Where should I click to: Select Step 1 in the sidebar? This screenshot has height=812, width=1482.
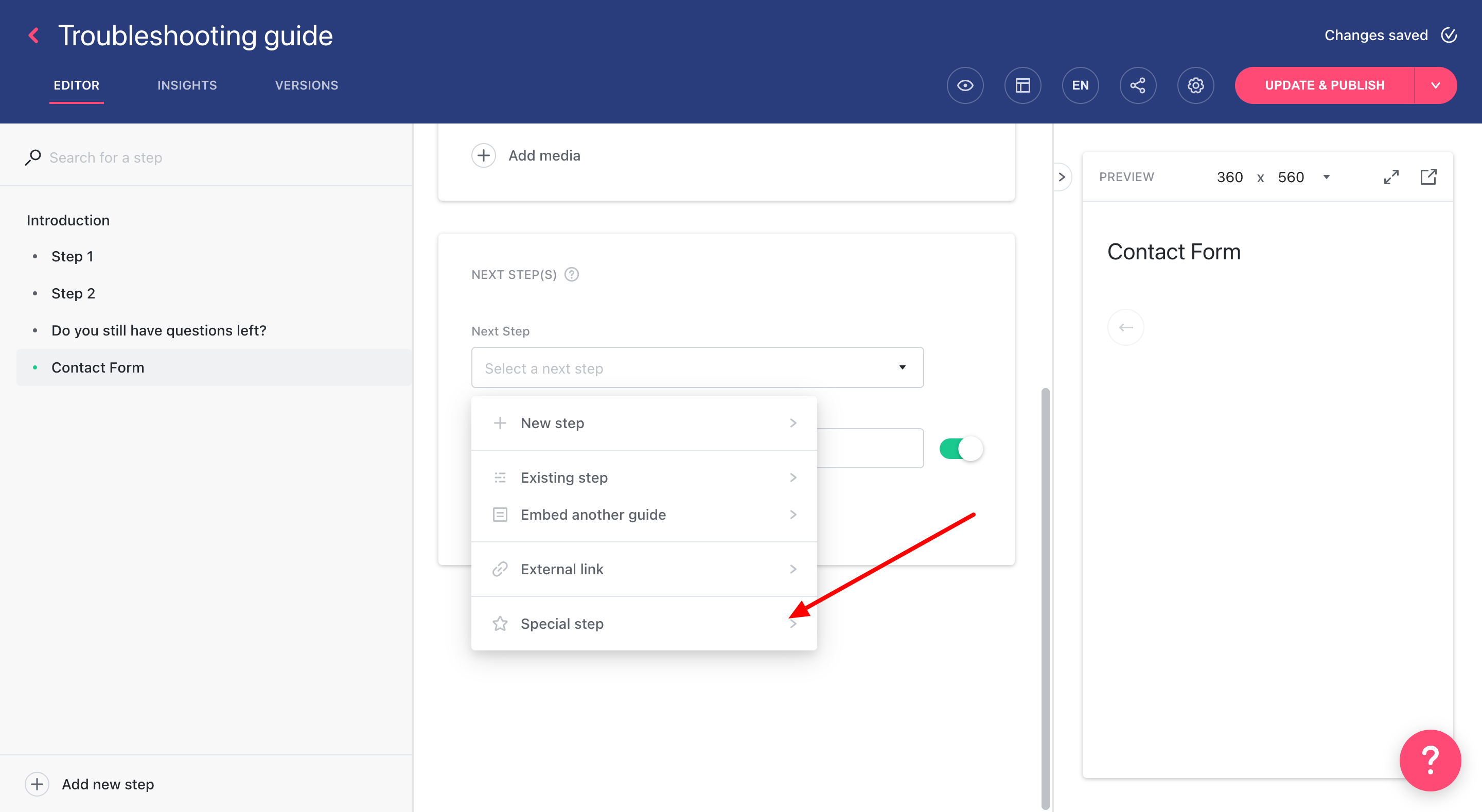(x=72, y=256)
